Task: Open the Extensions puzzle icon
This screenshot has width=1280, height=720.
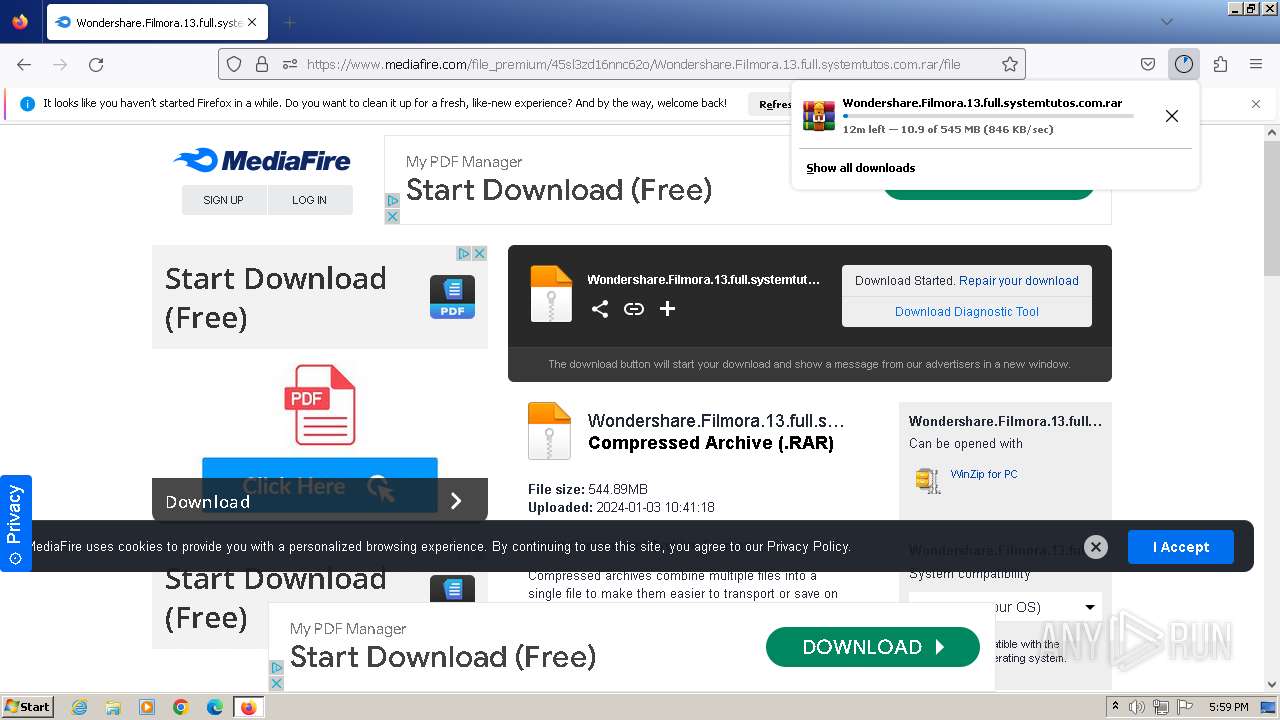Action: [x=1220, y=64]
